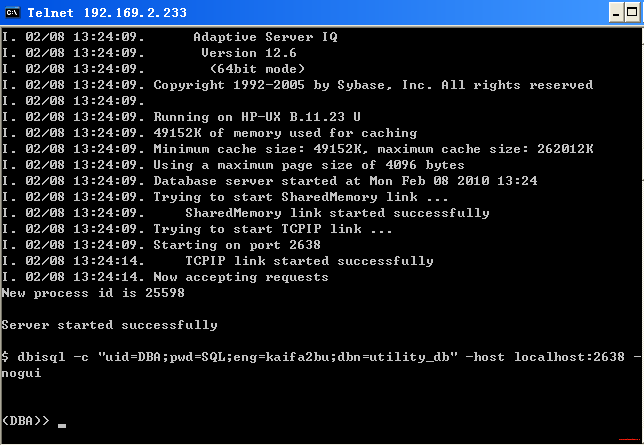This screenshot has height=446, width=644.
Task: Maximize the Telnet window
Action: pos(632,13)
